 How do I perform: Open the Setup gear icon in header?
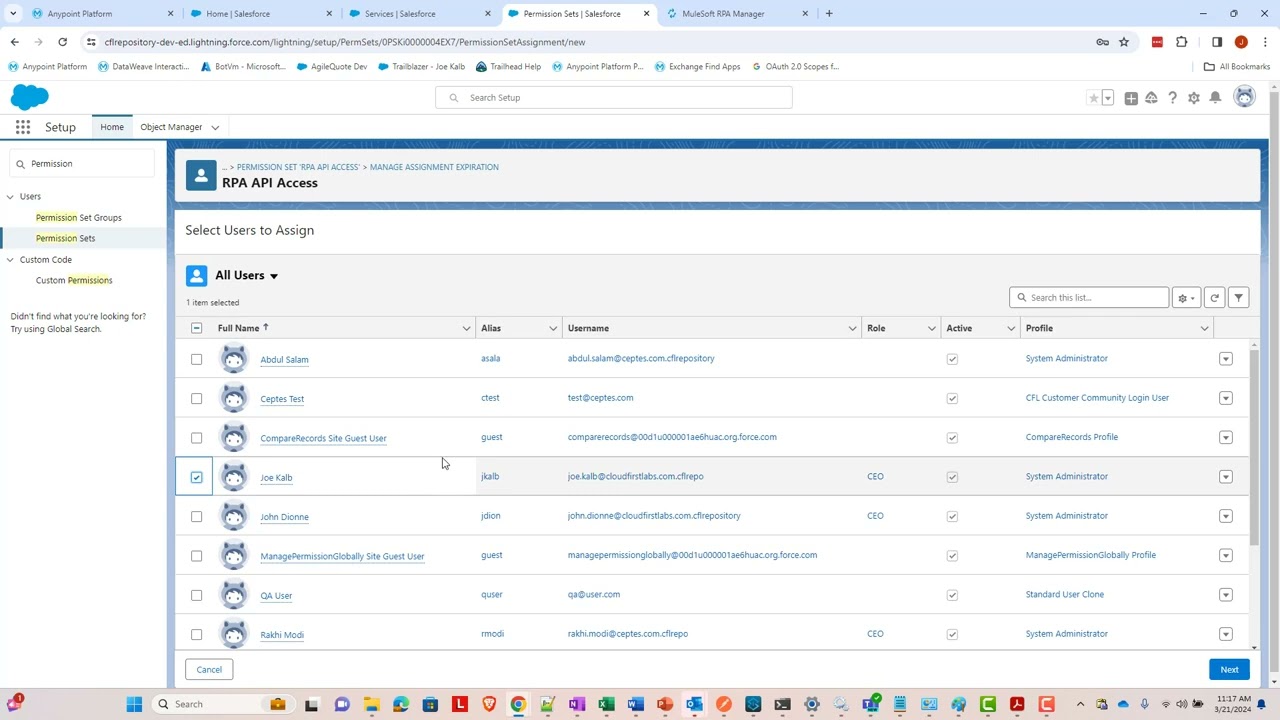(1193, 98)
